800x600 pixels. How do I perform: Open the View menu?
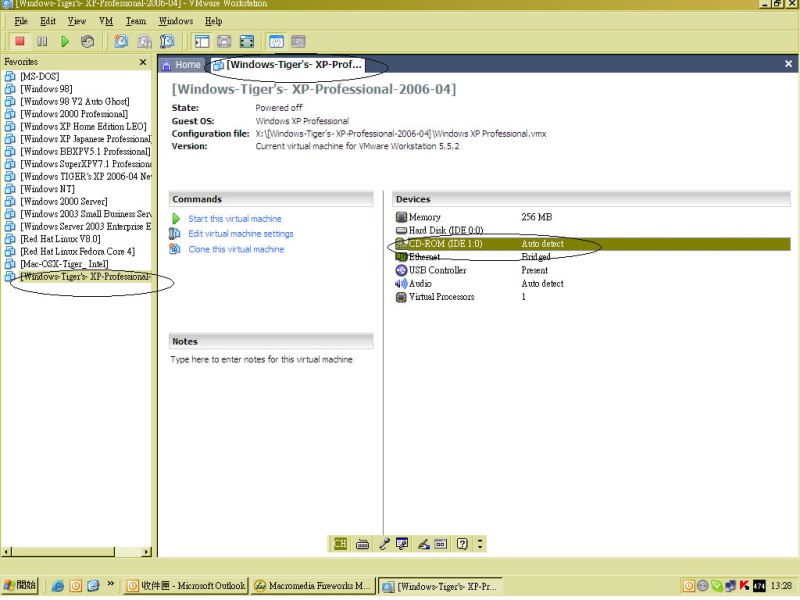pos(77,21)
